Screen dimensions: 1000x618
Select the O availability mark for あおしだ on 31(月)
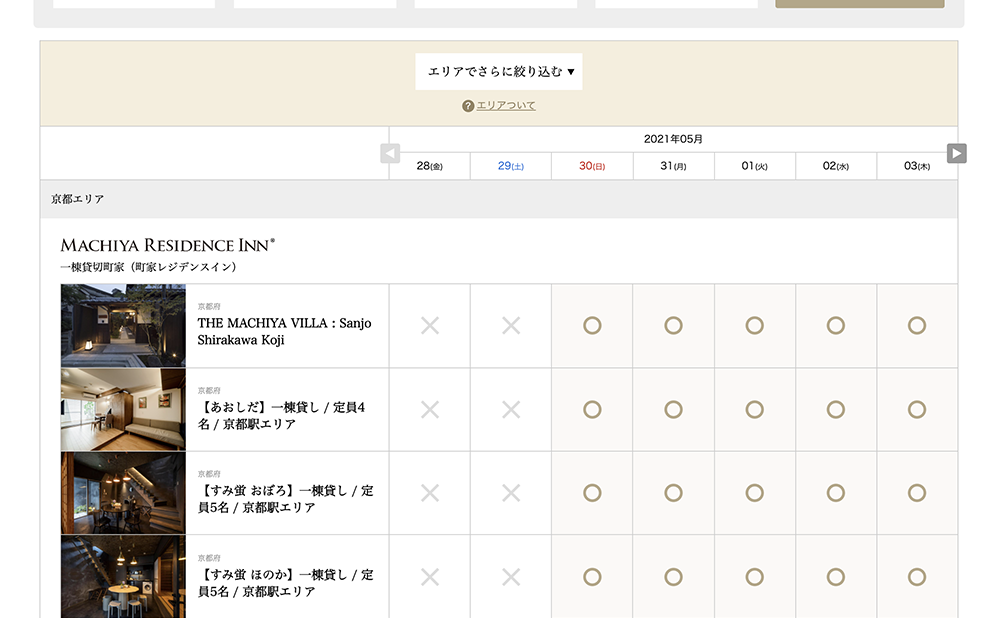tap(673, 410)
